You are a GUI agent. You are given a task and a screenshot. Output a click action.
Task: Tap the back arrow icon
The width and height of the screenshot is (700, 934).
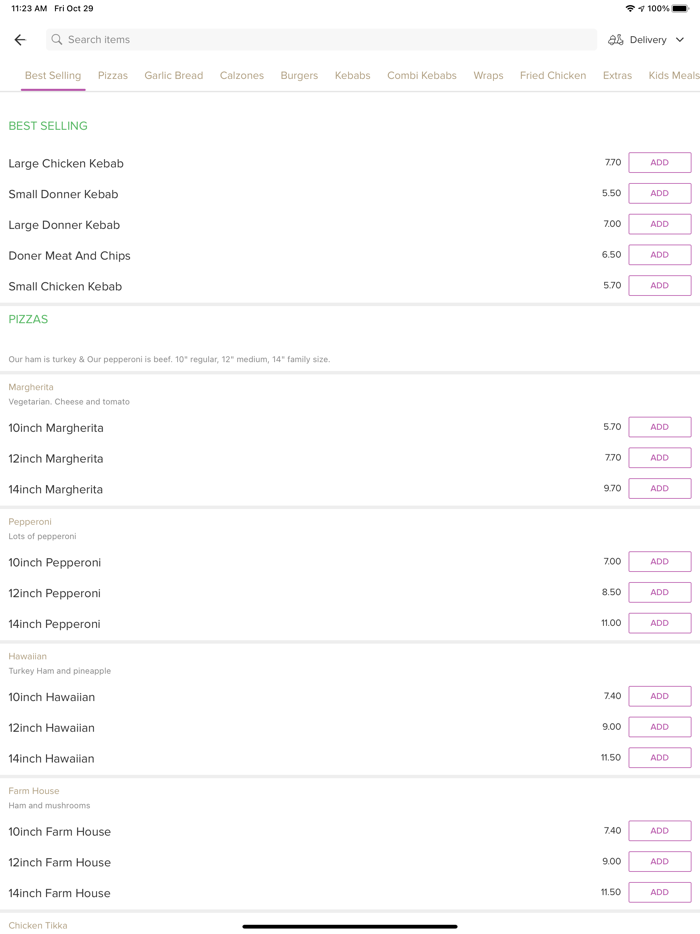20,40
